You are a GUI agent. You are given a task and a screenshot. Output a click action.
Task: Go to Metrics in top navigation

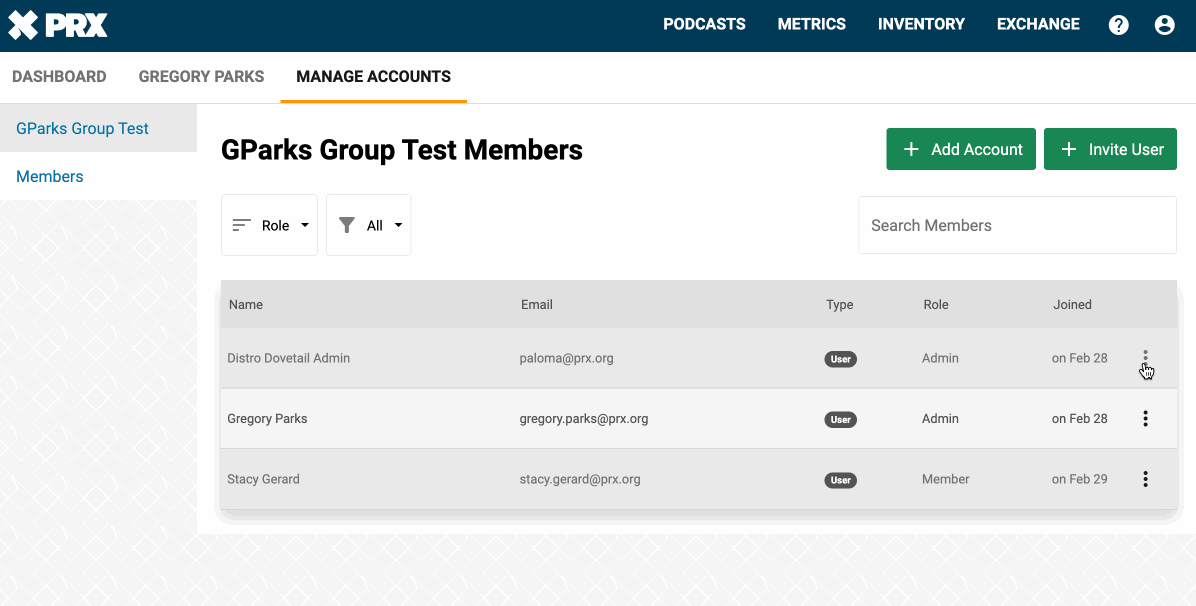(812, 24)
